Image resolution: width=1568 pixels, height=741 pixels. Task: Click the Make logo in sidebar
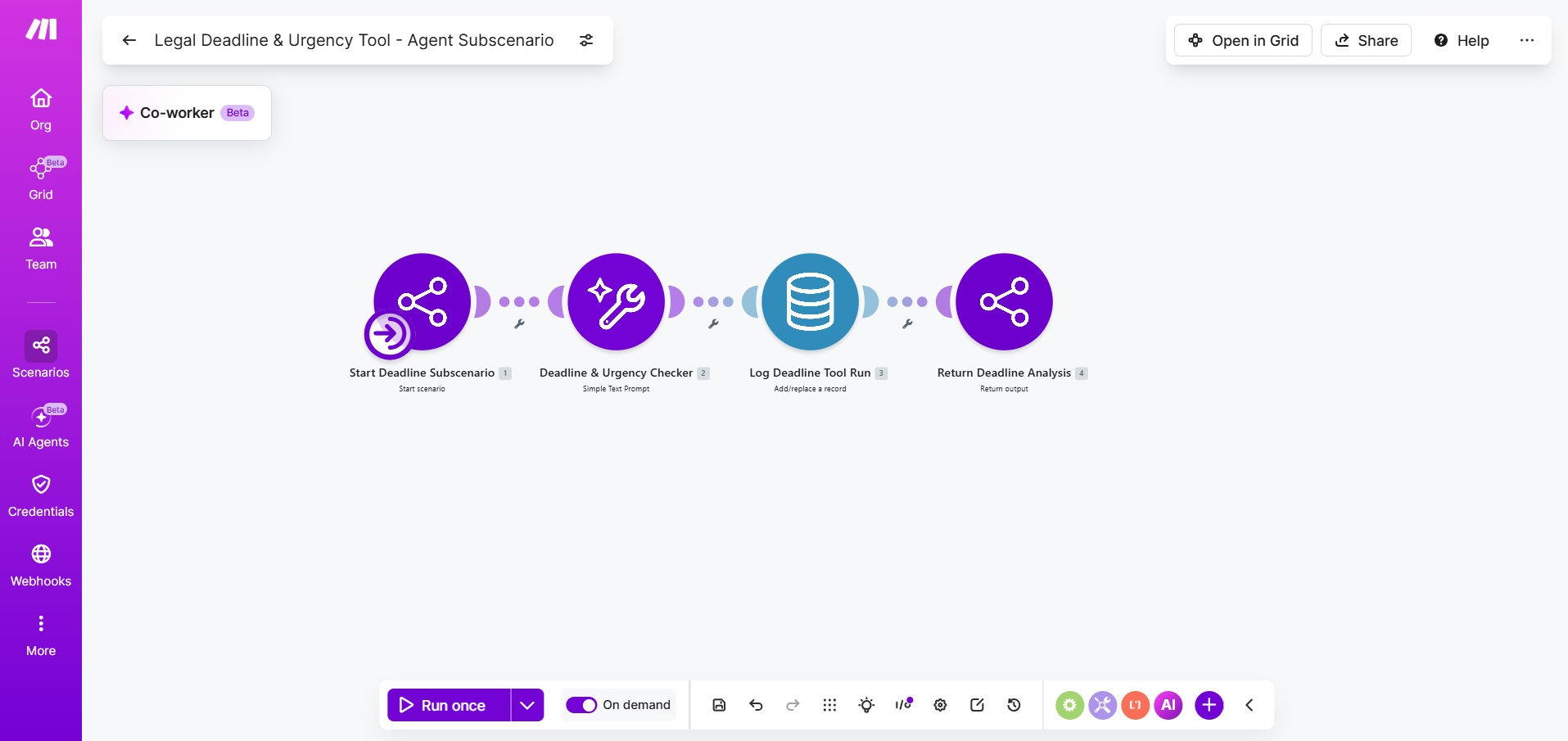tap(41, 29)
